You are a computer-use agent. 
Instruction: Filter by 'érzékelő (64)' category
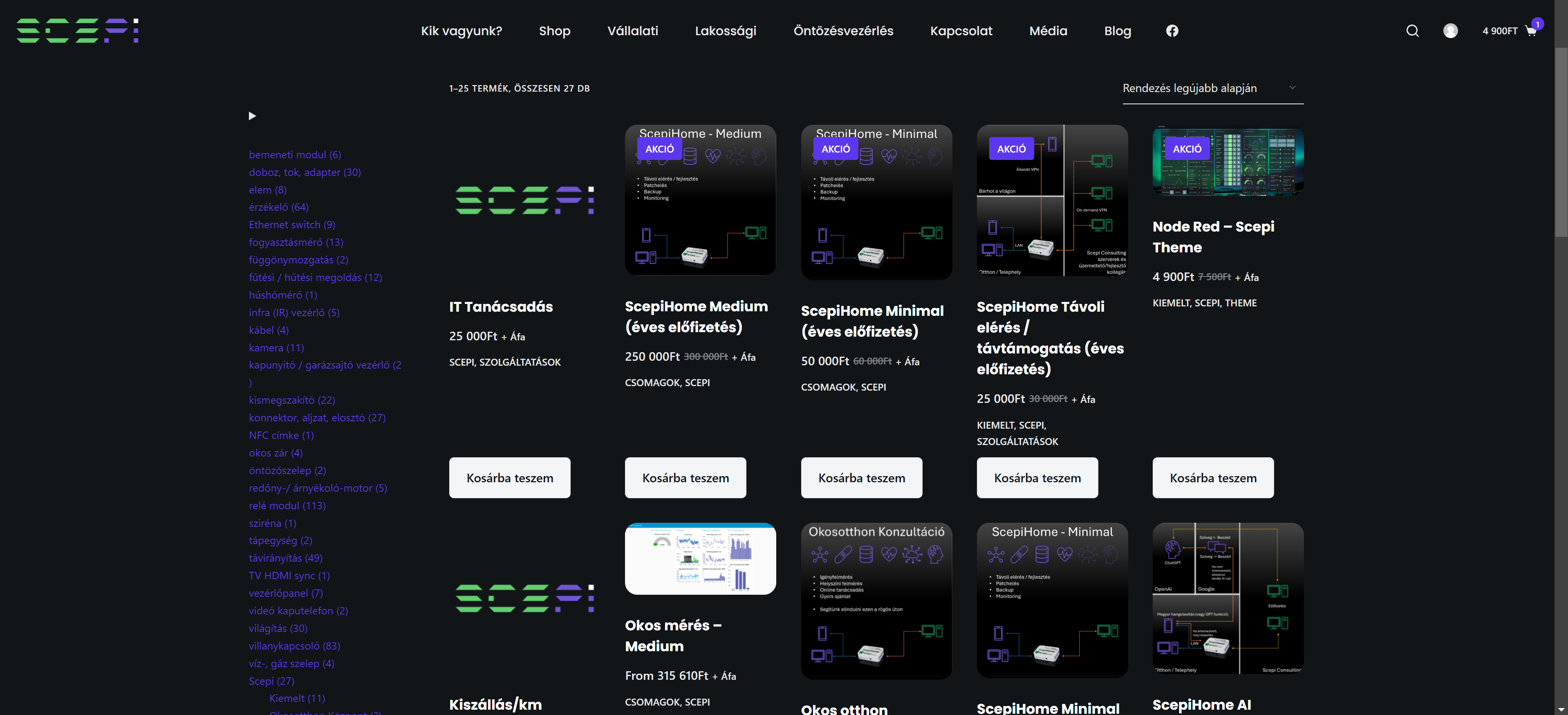(278, 207)
